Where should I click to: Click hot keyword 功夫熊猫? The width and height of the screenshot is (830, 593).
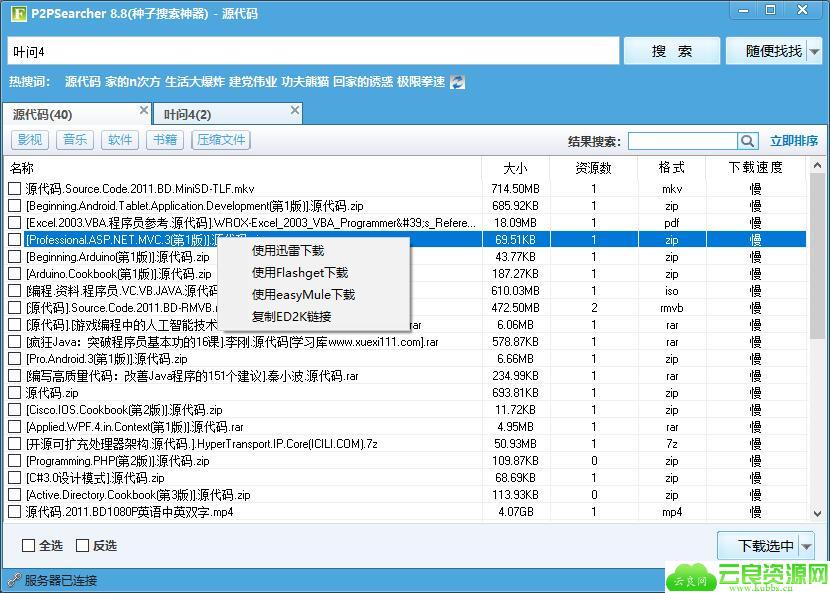coord(305,82)
